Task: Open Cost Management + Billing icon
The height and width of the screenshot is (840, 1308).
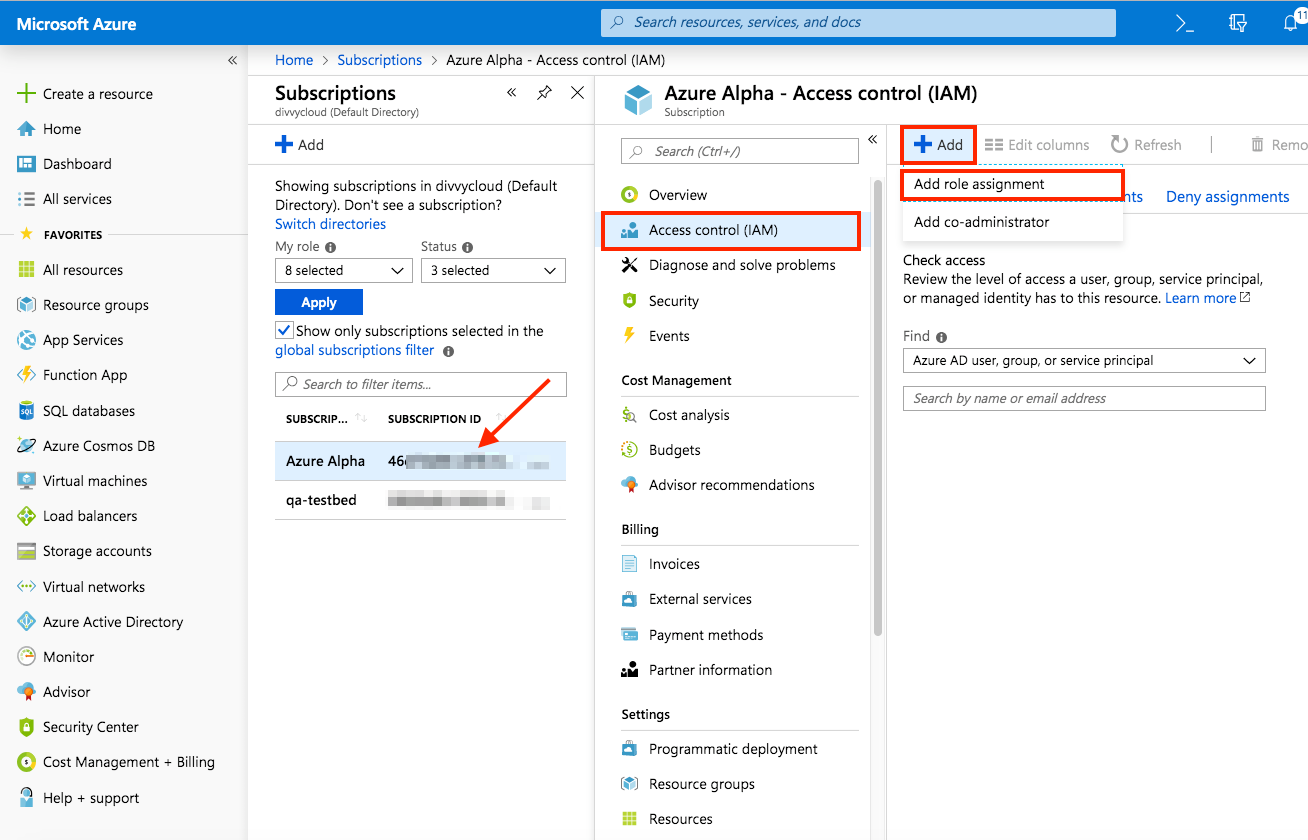Action: click(x=27, y=762)
